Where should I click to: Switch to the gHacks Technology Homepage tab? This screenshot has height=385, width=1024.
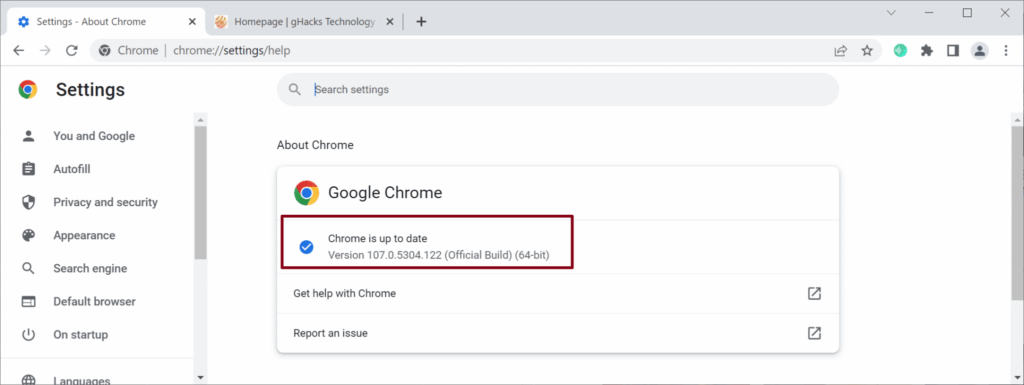coord(304,22)
